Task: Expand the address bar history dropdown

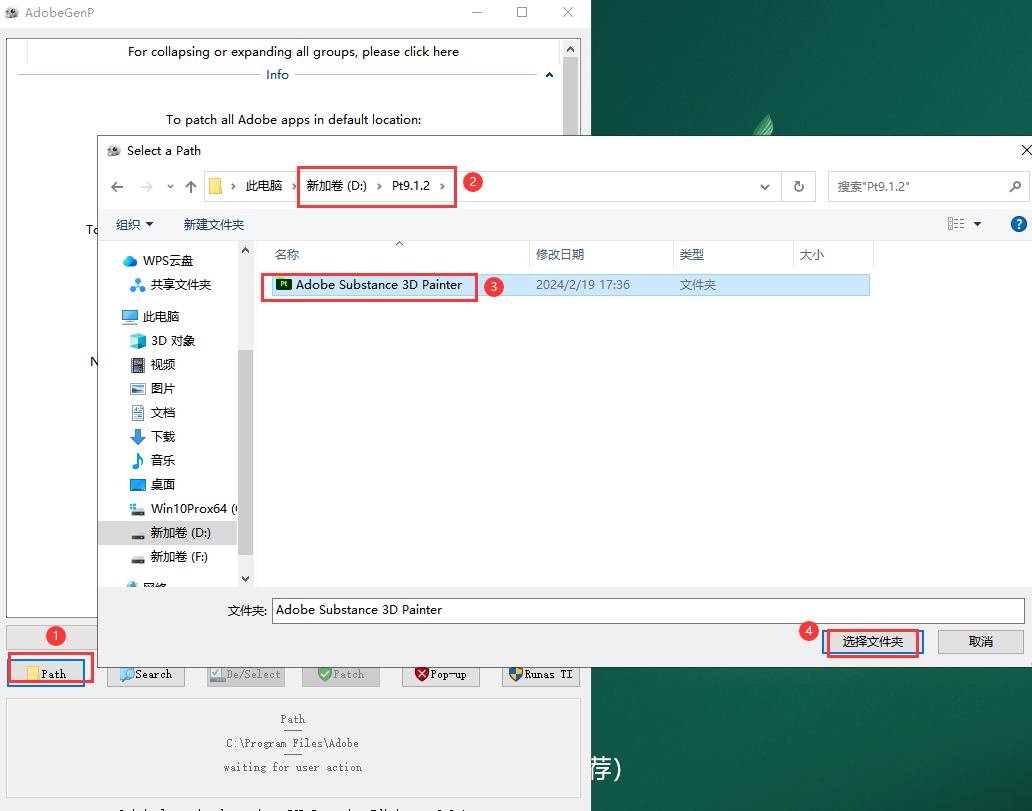Action: pyautogui.click(x=765, y=187)
